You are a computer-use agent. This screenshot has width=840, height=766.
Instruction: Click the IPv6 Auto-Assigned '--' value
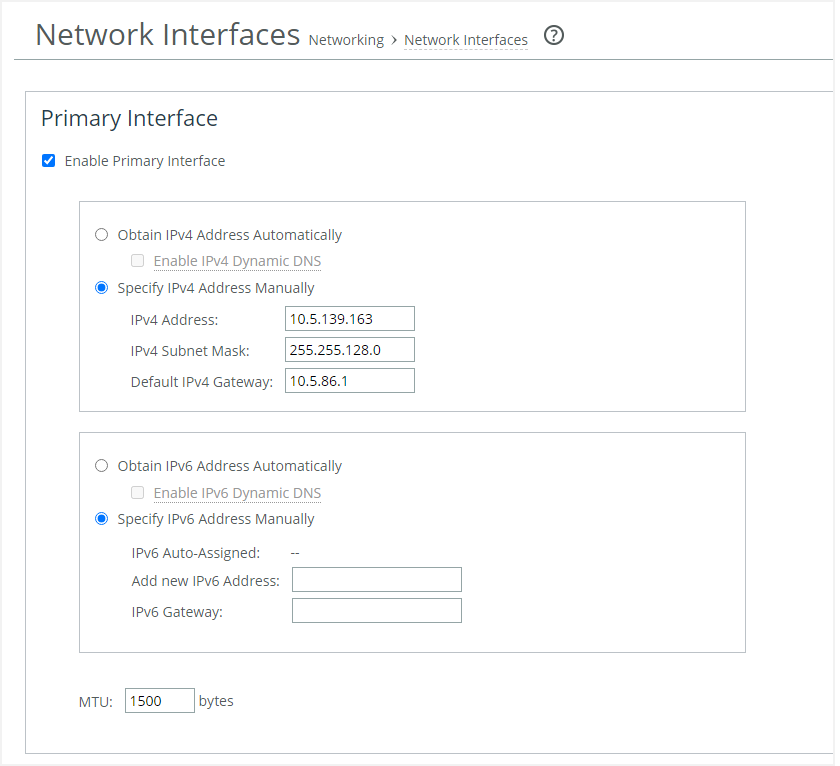tap(295, 553)
